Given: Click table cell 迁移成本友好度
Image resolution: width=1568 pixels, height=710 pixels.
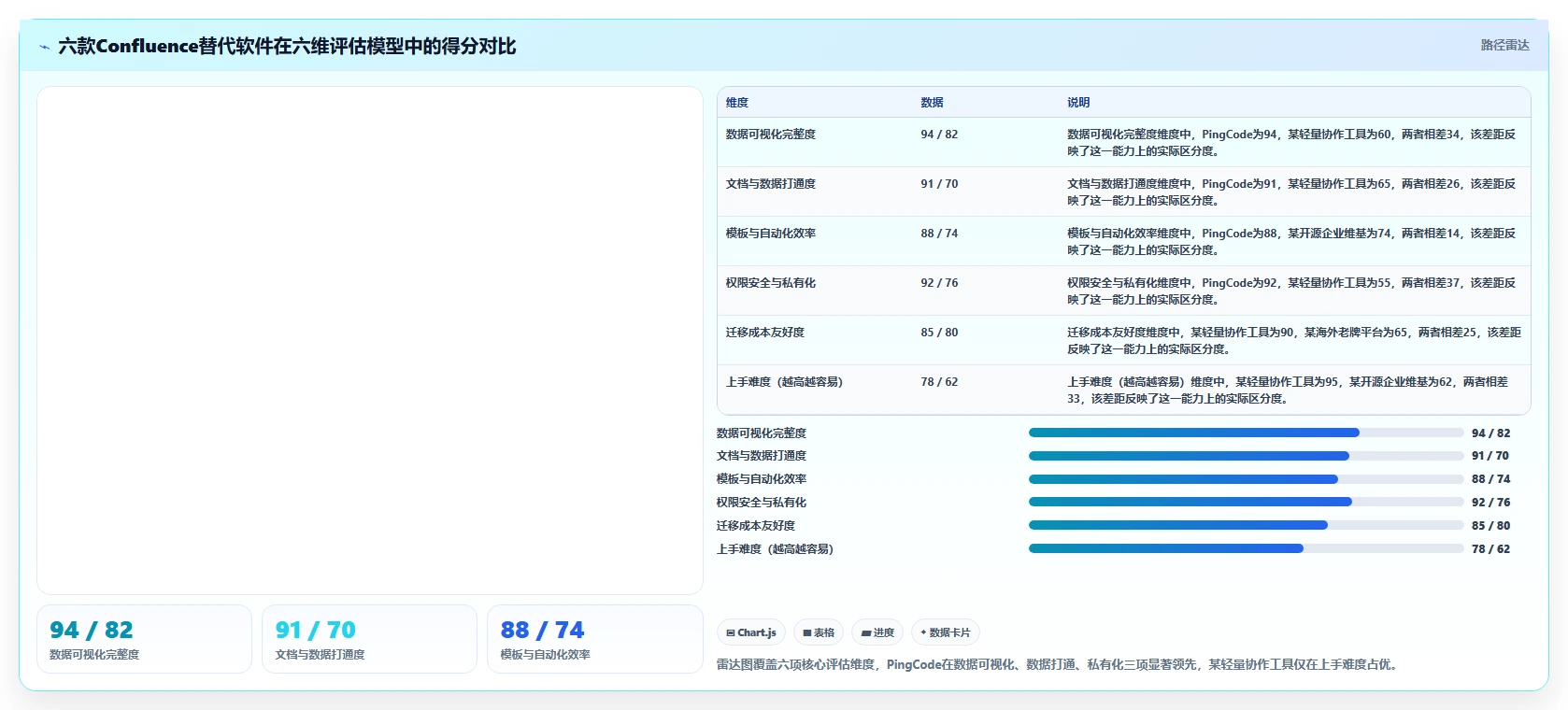Looking at the screenshot, I should [x=765, y=333].
